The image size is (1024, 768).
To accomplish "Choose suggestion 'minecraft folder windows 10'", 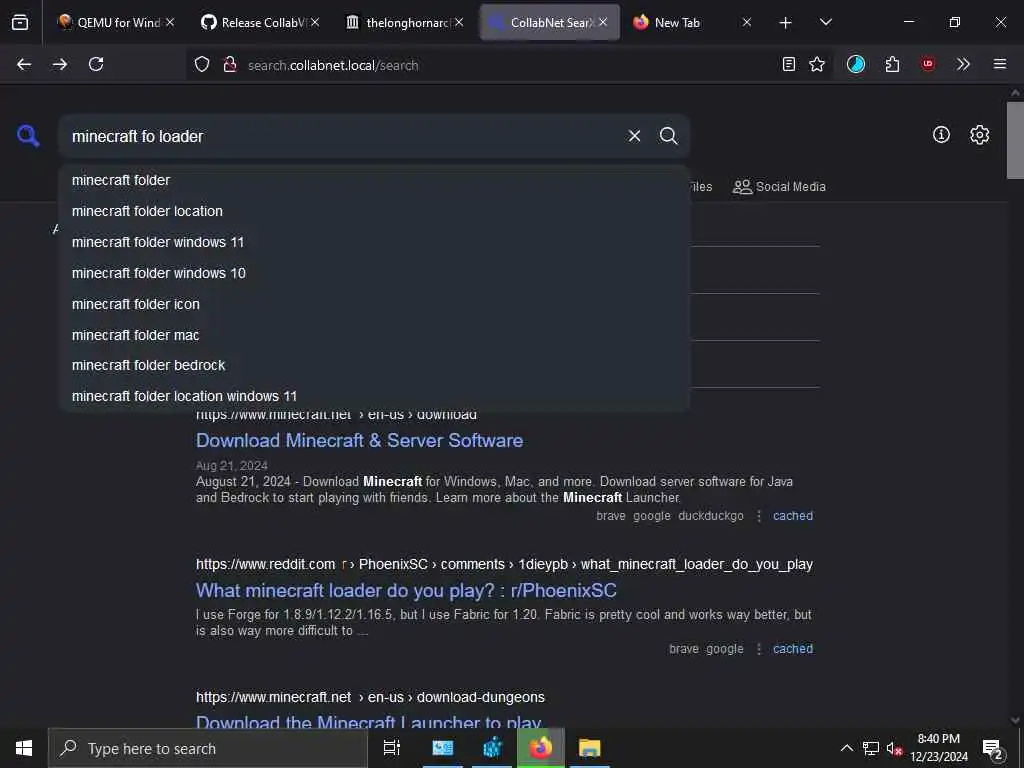I will click(374, 273).
